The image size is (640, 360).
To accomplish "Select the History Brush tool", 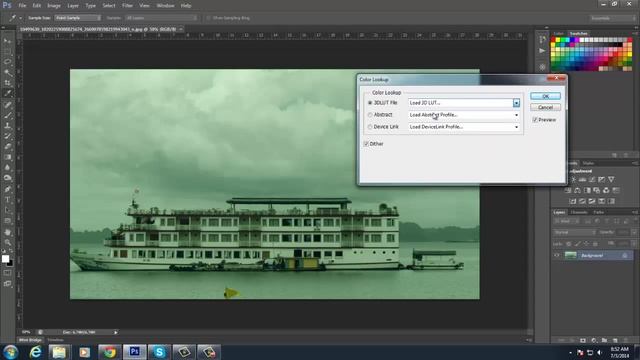I will tap(7, 136).
